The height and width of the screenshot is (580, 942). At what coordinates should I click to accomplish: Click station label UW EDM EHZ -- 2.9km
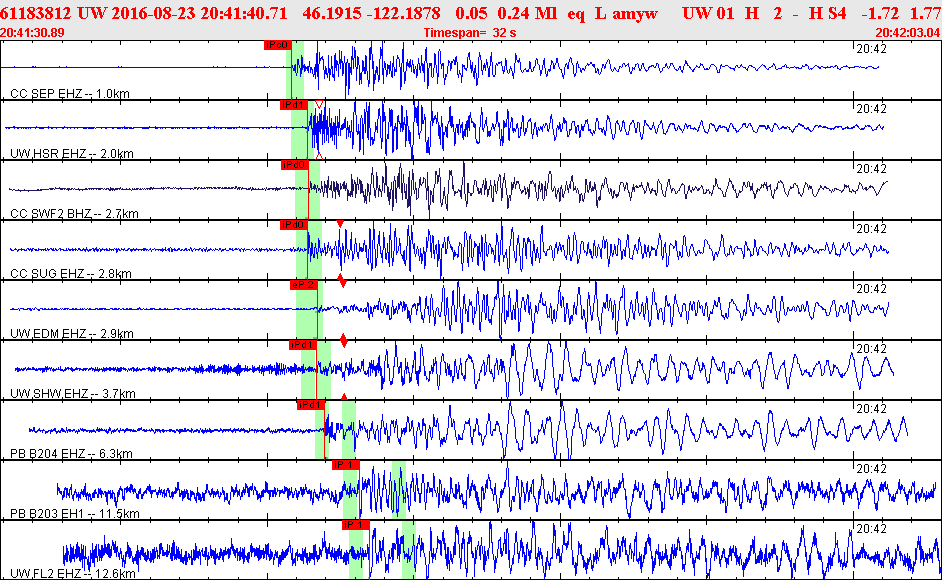click(71, 334)
